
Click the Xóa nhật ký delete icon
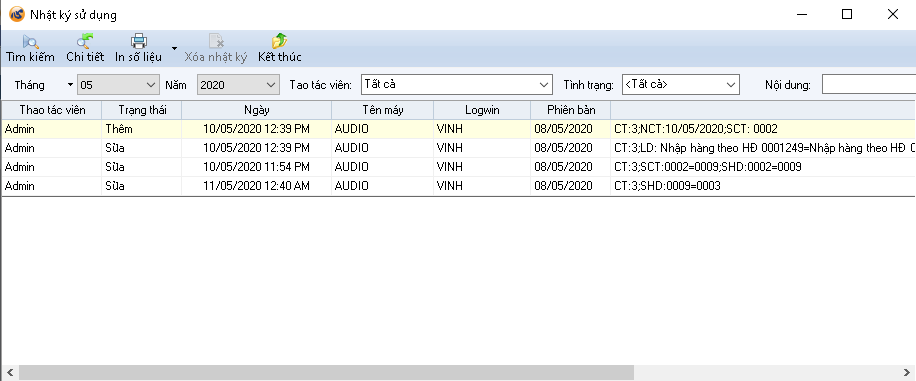(x=216, y=41)
